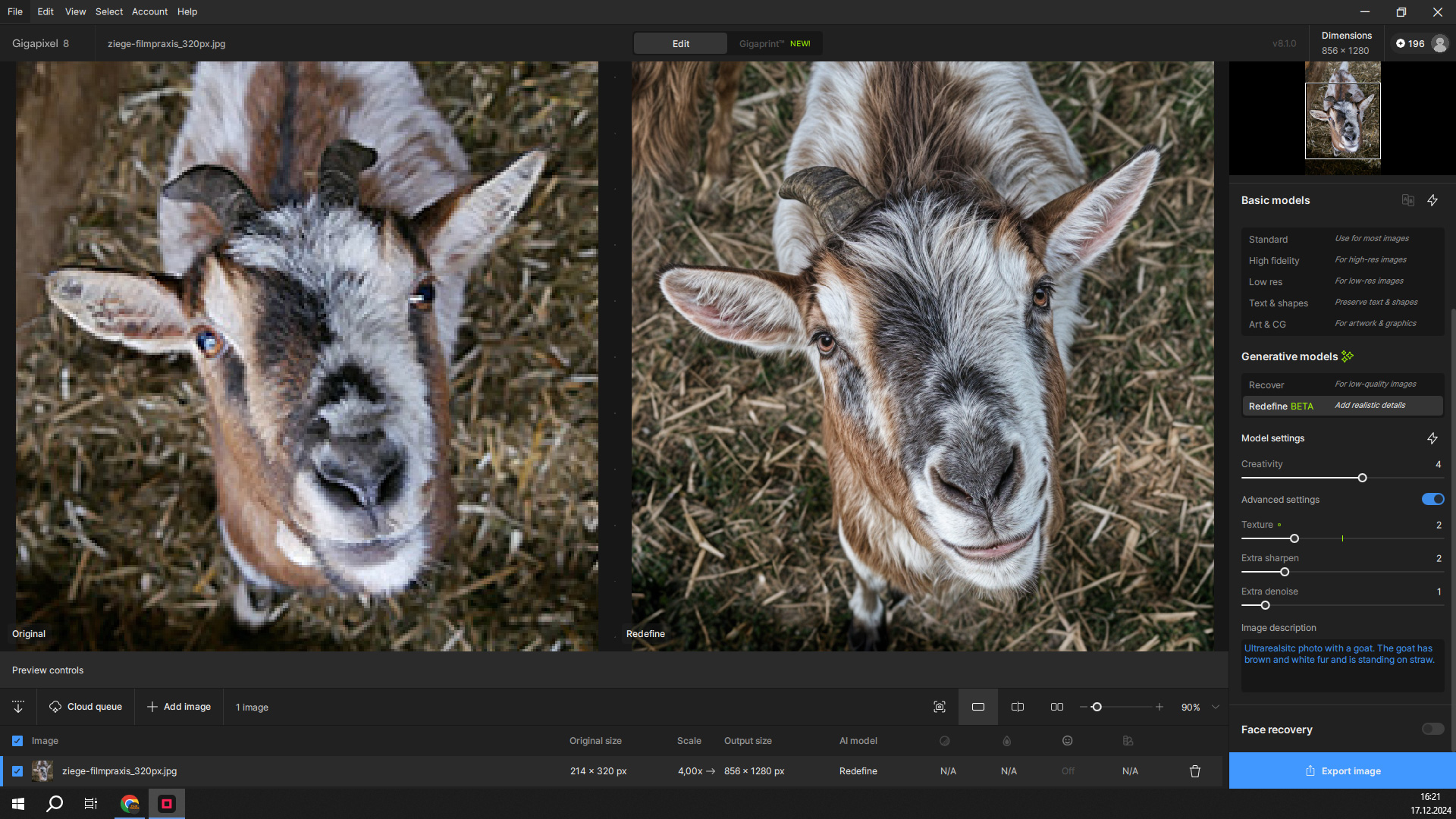Open the Select menu
The height and width of the screenshot is (819, 1456).
click(x=108, y=11)
